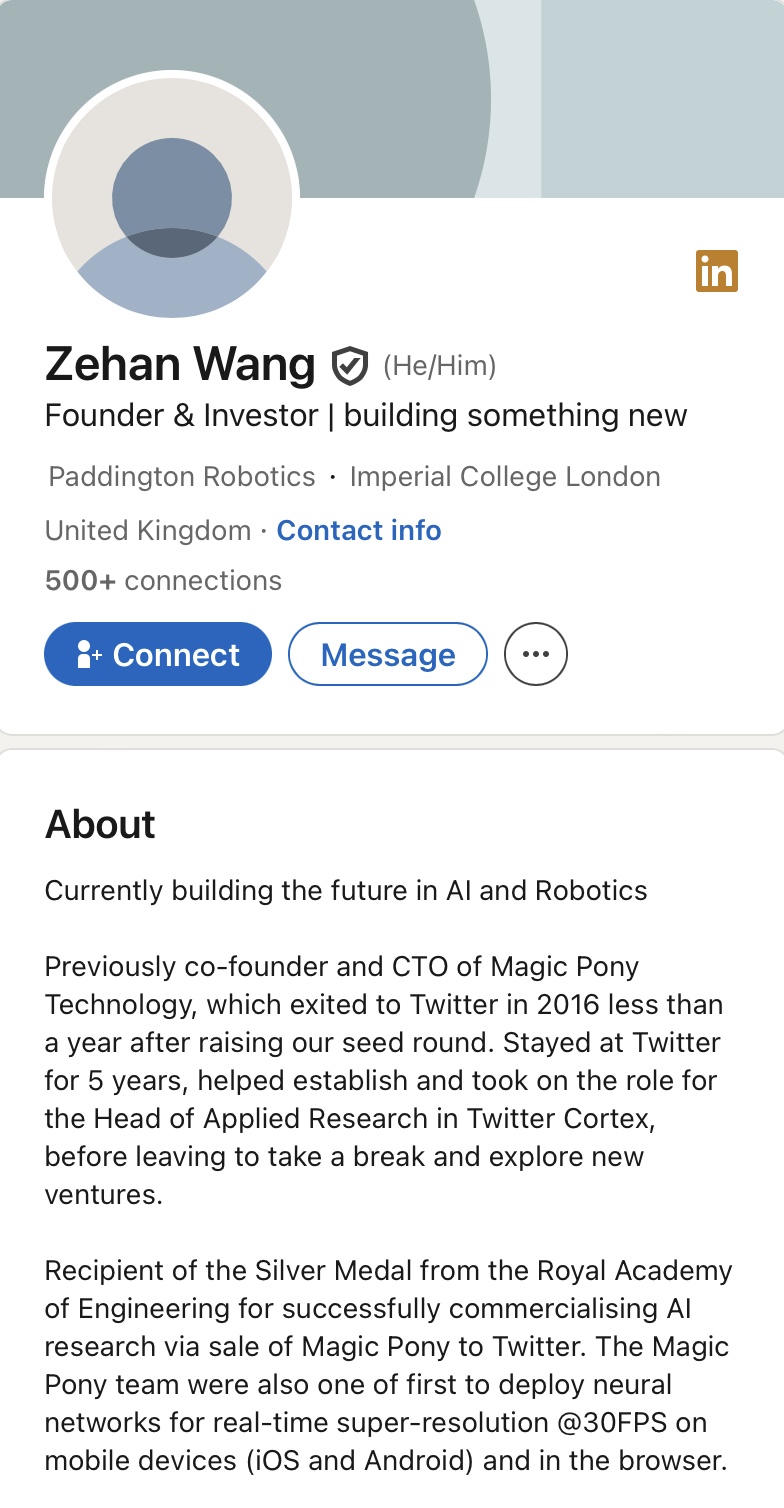Click the (He/Him) pronouns label
Viewport: 784px width, 1508px height.
pyautogui.click(x=439, y=366)
